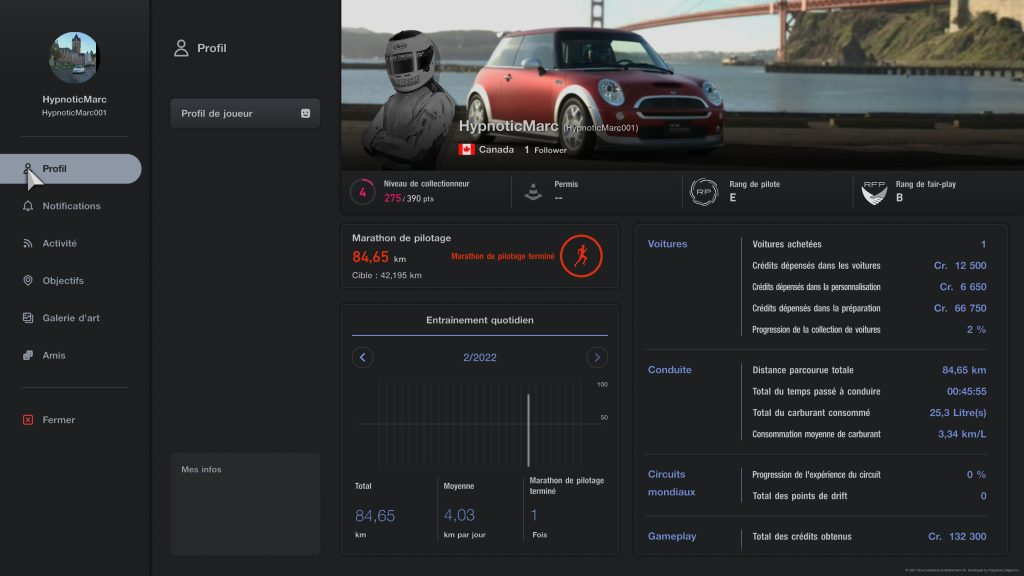Go to next month after 2/2022
The height and width of the screenshot is (576, 1024).
coord(597,357)
